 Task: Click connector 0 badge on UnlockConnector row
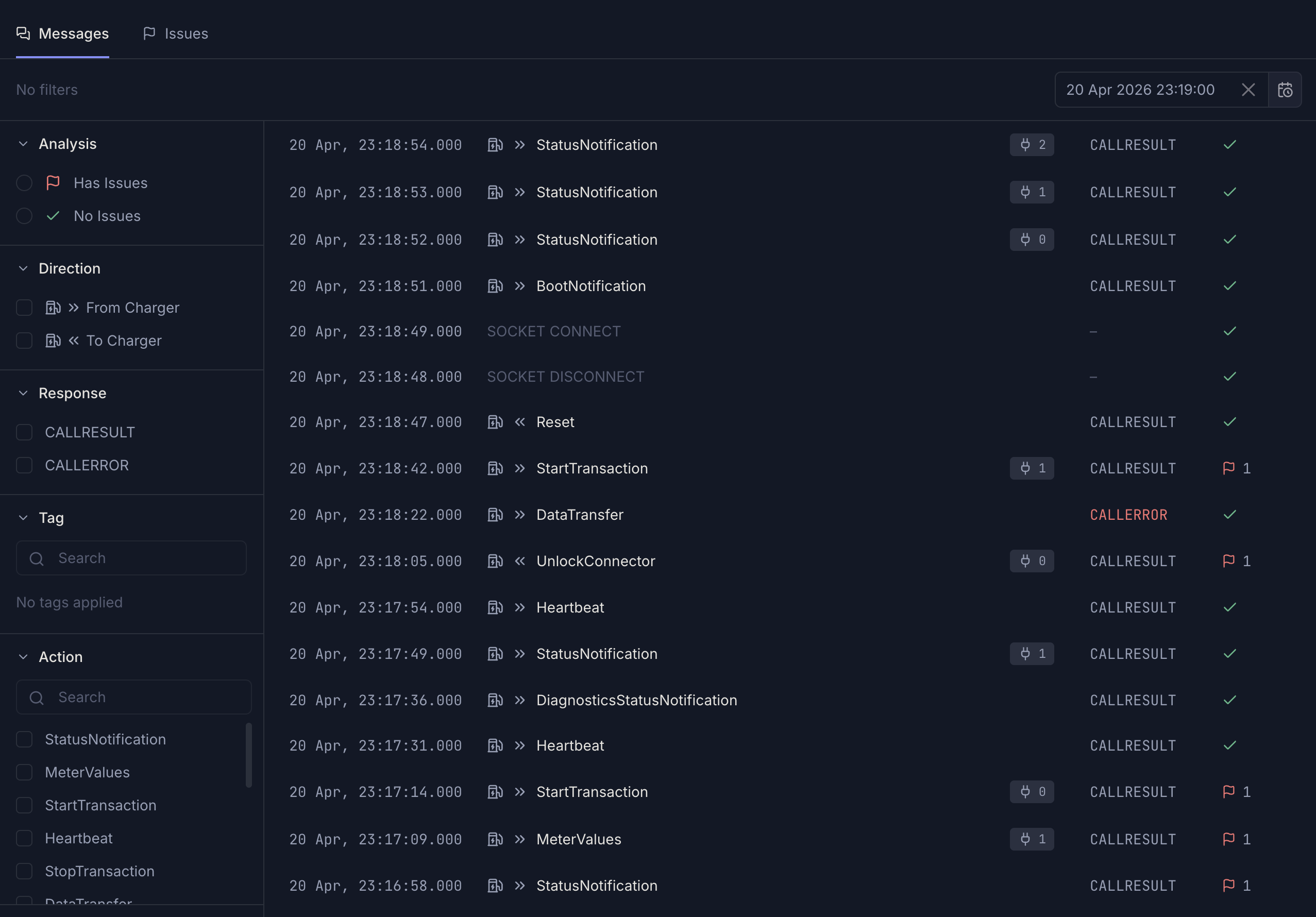(1032, 561)
